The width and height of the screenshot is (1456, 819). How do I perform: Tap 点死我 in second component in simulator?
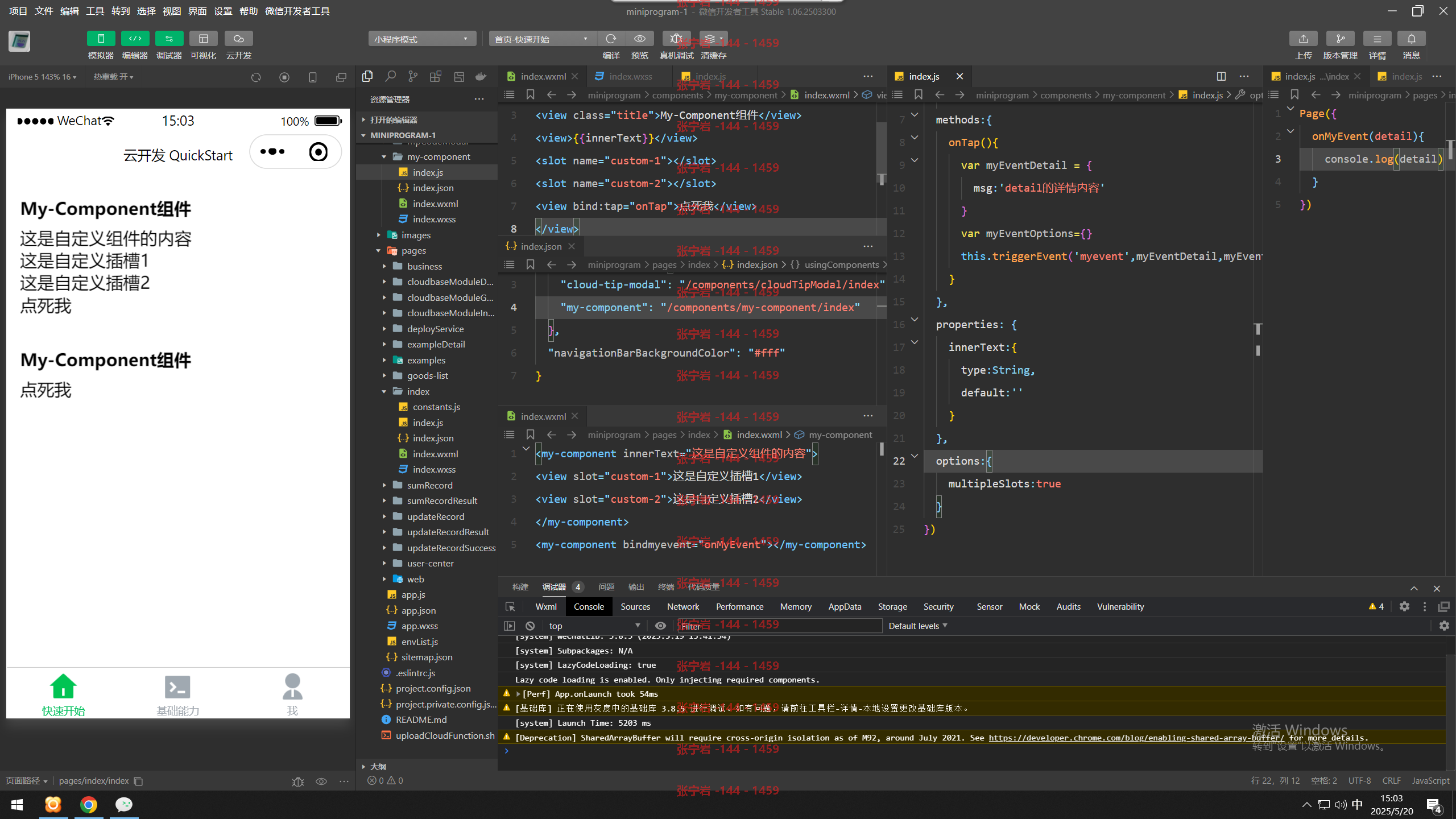coord(45,390)
